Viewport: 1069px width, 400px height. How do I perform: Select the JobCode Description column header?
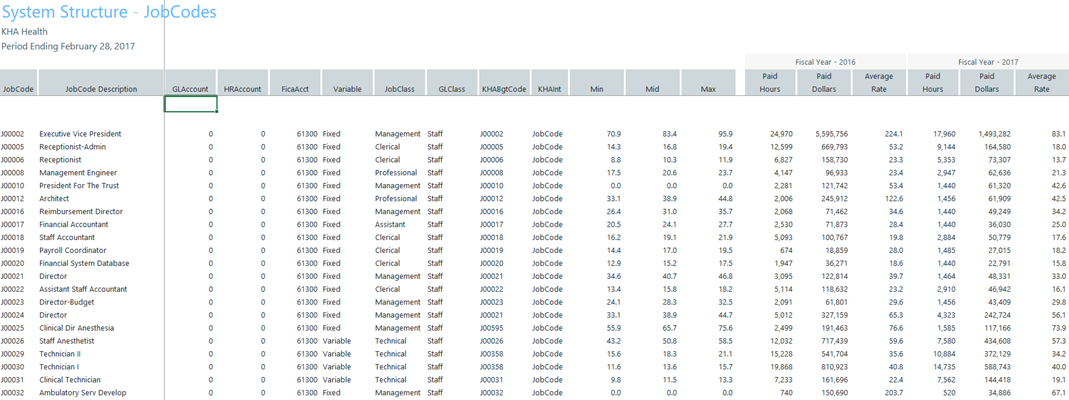tap(100, 89)
